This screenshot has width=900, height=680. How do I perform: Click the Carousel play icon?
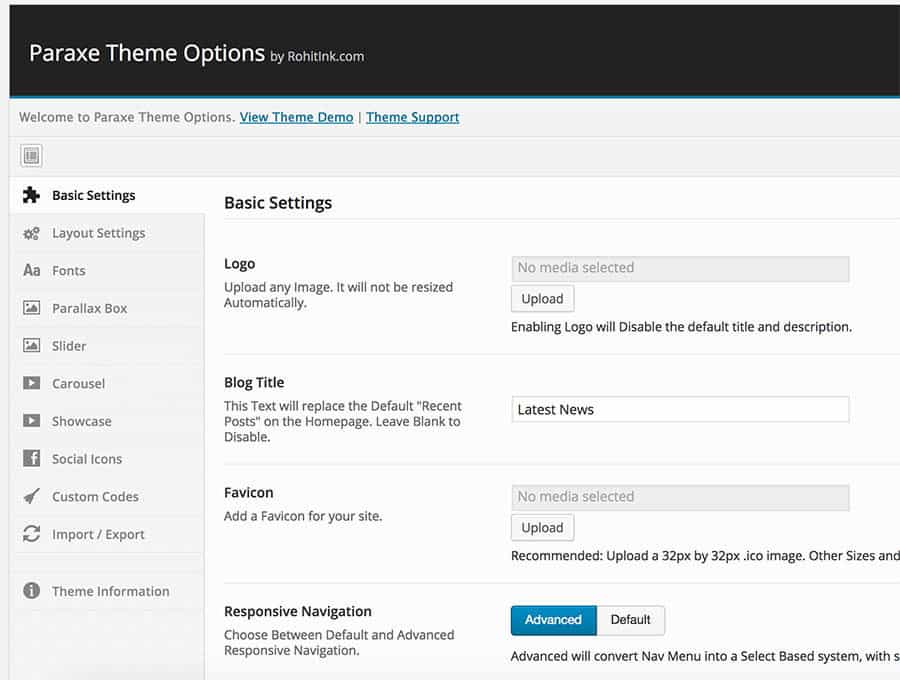pos(32,383)
